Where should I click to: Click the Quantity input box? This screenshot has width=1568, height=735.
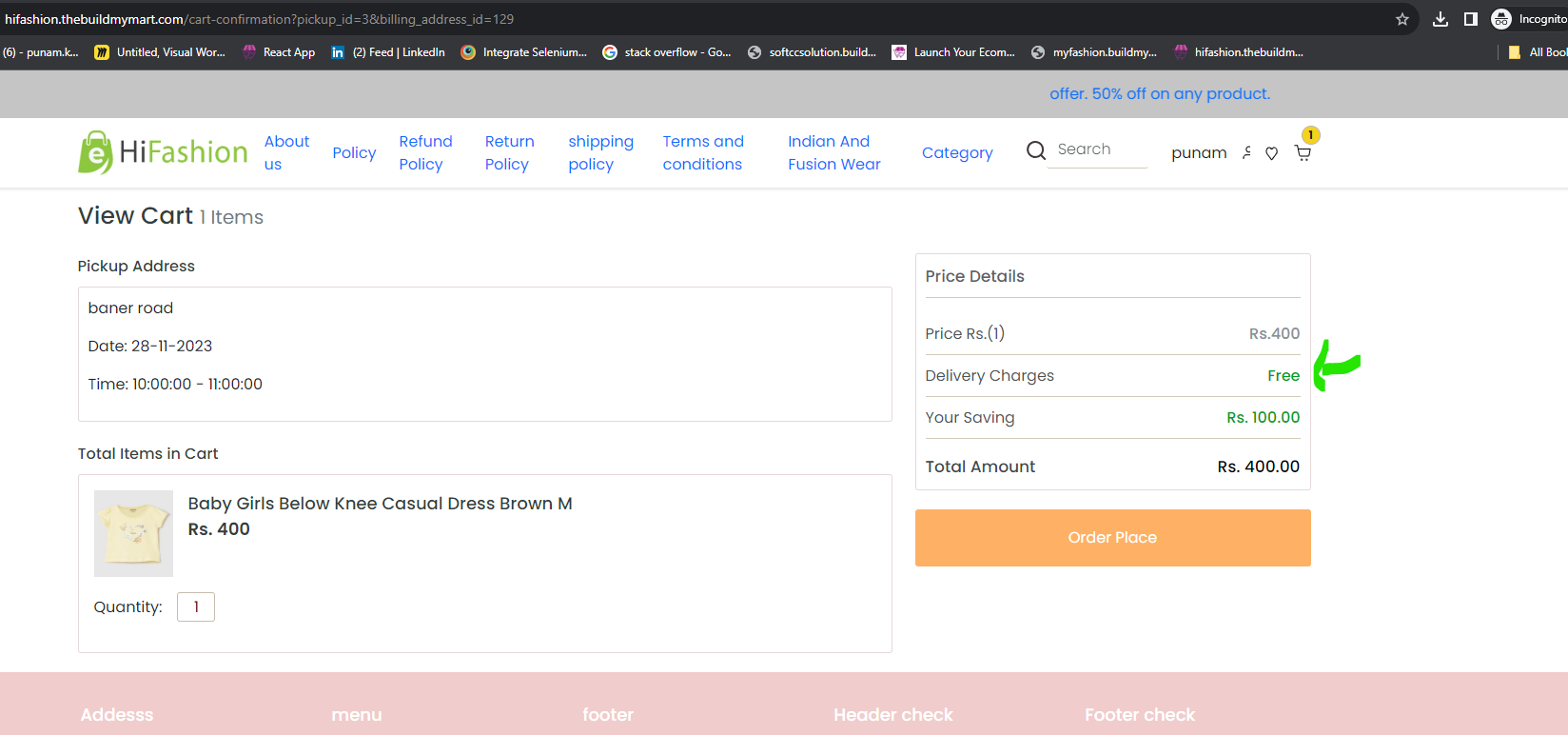(x=196, y=606)
